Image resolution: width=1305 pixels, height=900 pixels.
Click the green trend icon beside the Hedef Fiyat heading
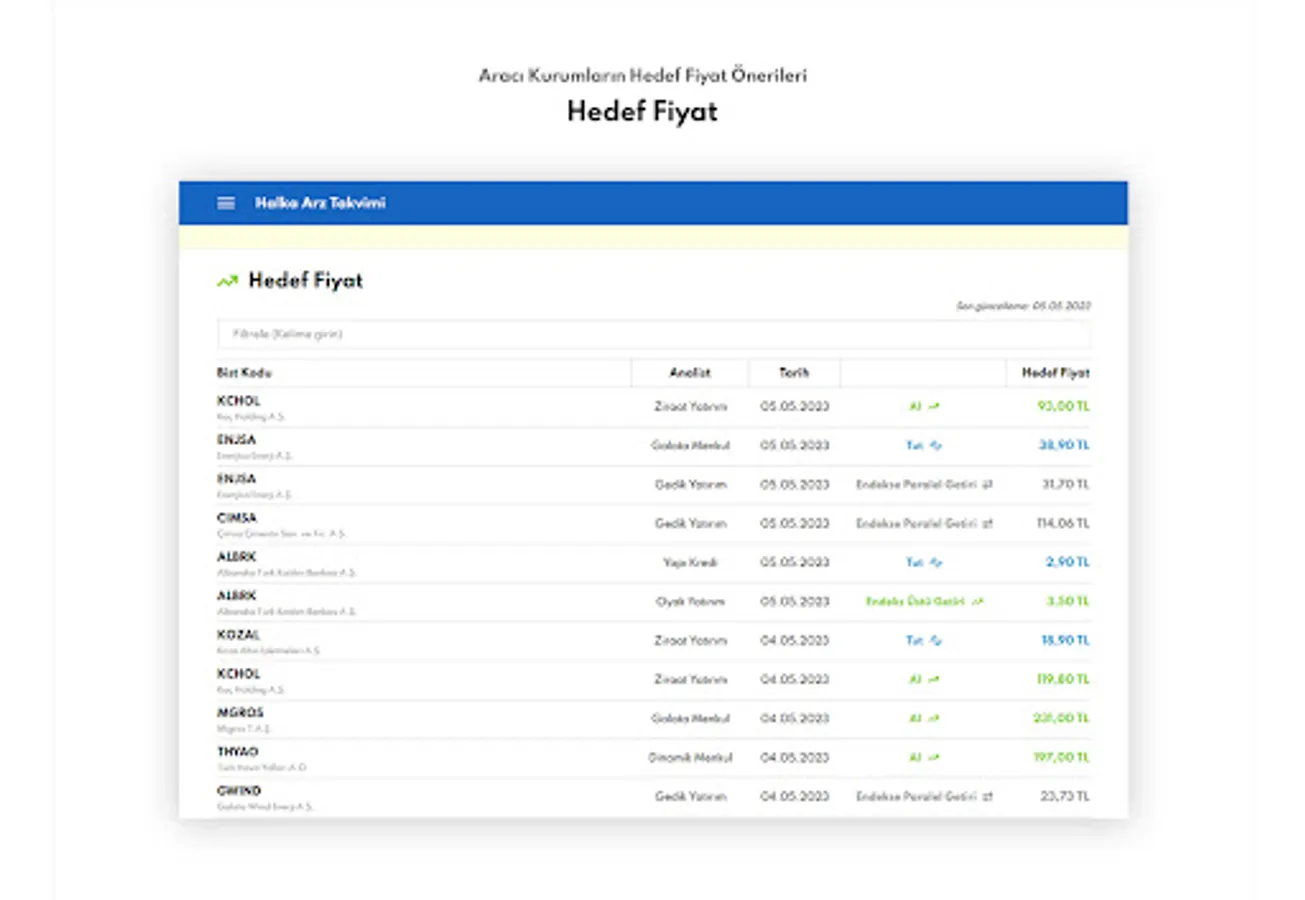point(227,282)
